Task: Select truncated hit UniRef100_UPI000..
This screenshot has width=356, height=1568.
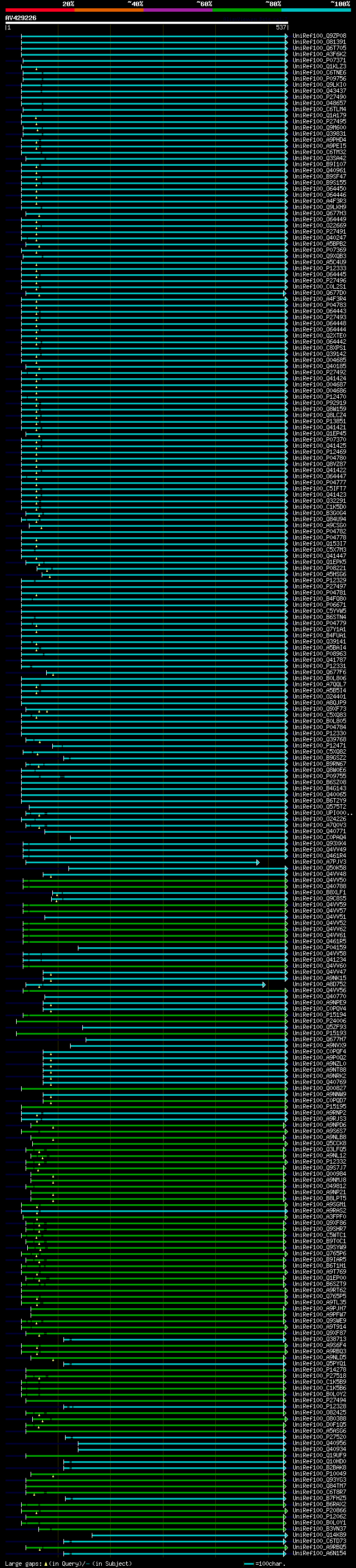Action: coord(322,813)
